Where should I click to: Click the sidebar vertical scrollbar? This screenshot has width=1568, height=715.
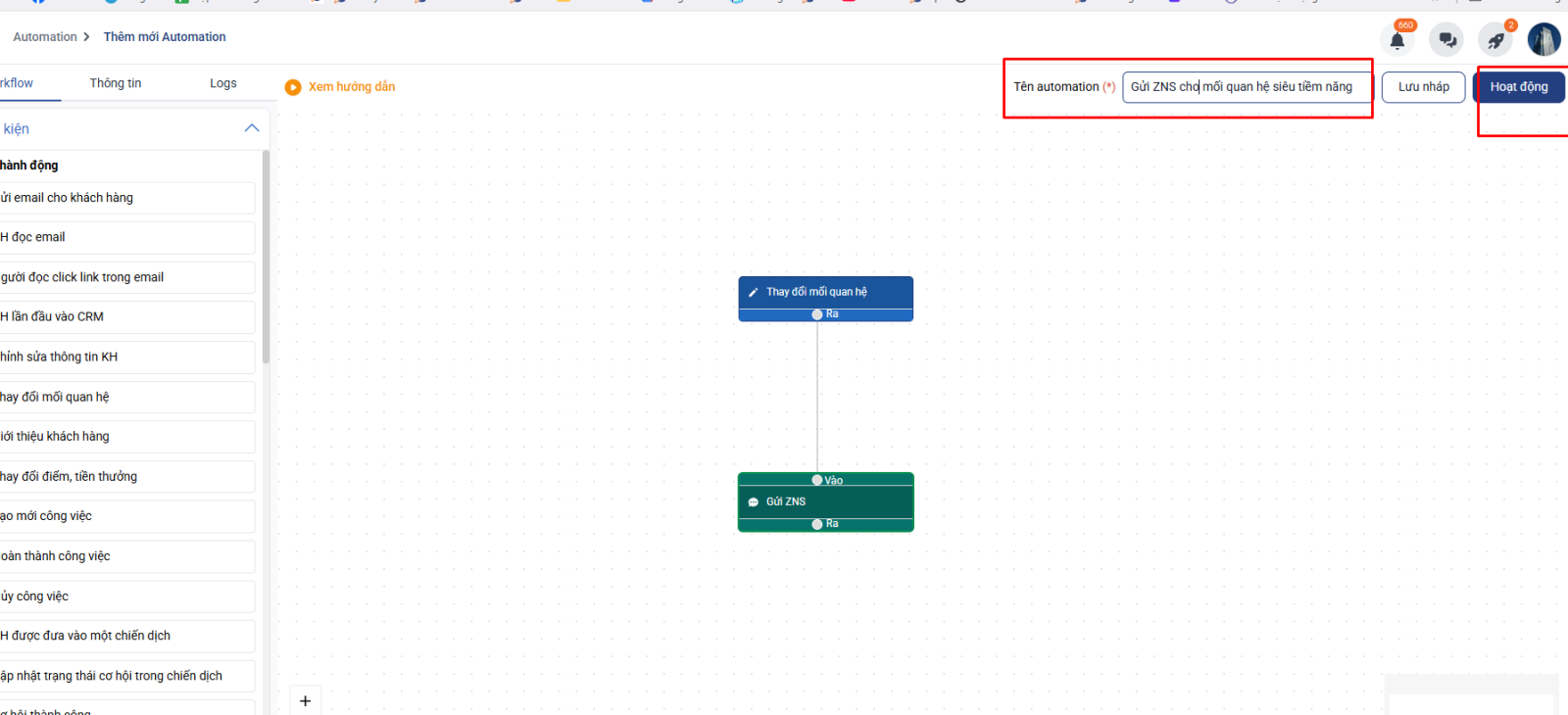266,255
